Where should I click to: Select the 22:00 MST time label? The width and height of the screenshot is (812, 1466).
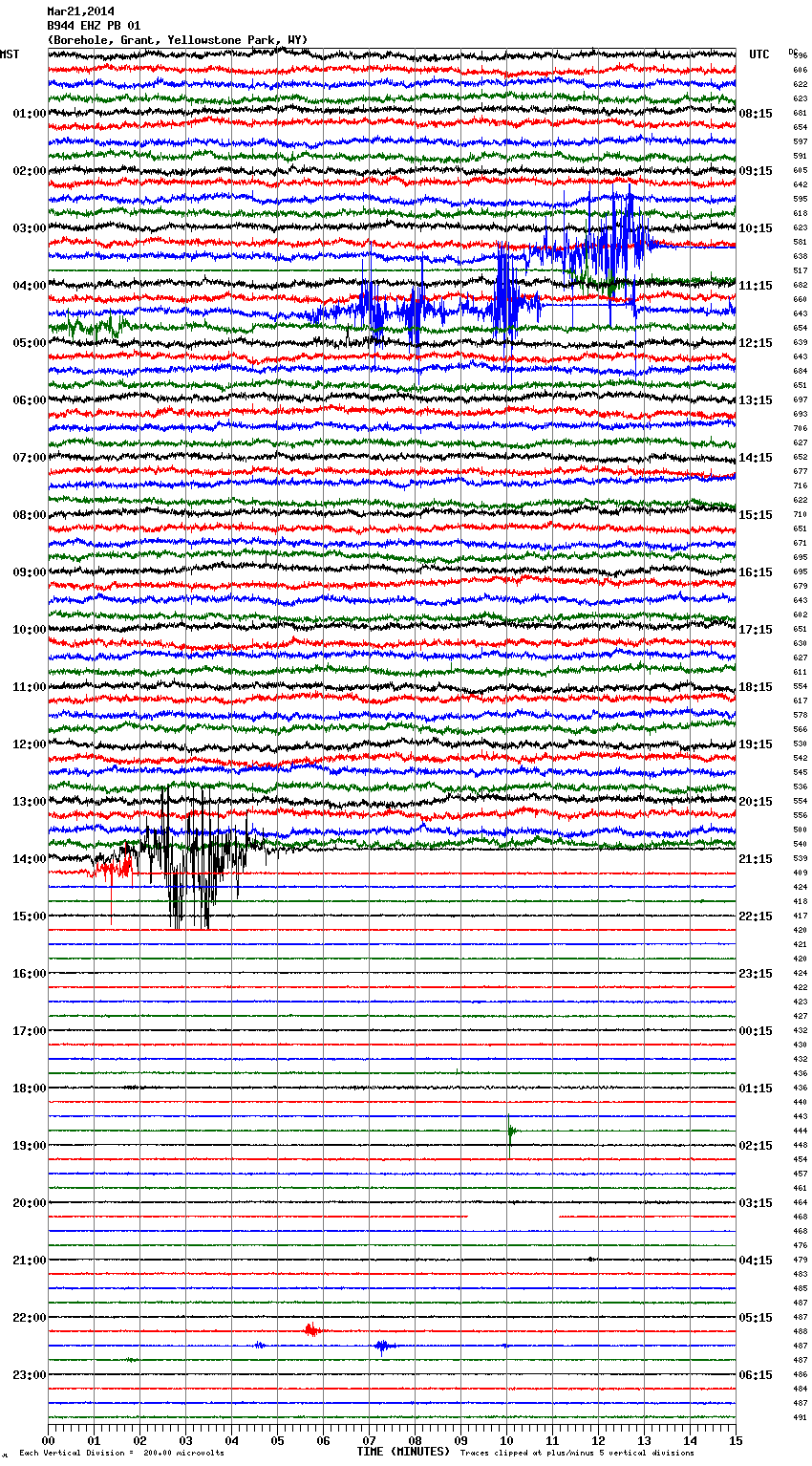pyautogui.click(x=30, y=1318)
